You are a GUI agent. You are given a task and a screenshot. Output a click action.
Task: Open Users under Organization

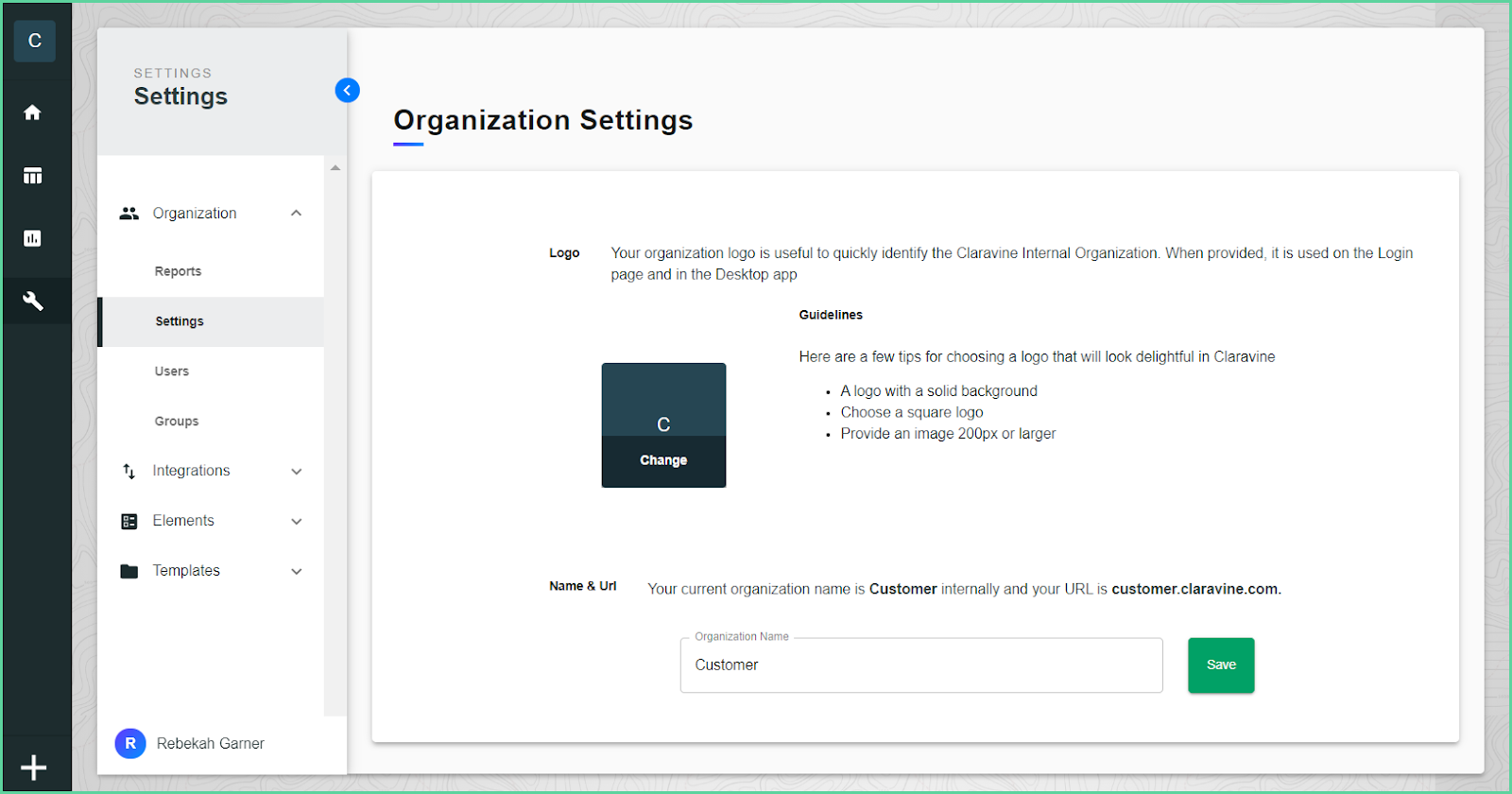click(172, 371)
